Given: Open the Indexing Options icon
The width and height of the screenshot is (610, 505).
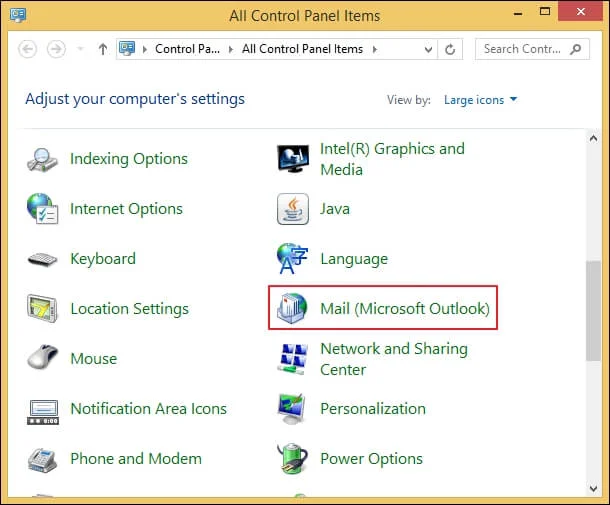Looking at the screenshot, I should tap(42, 159).
